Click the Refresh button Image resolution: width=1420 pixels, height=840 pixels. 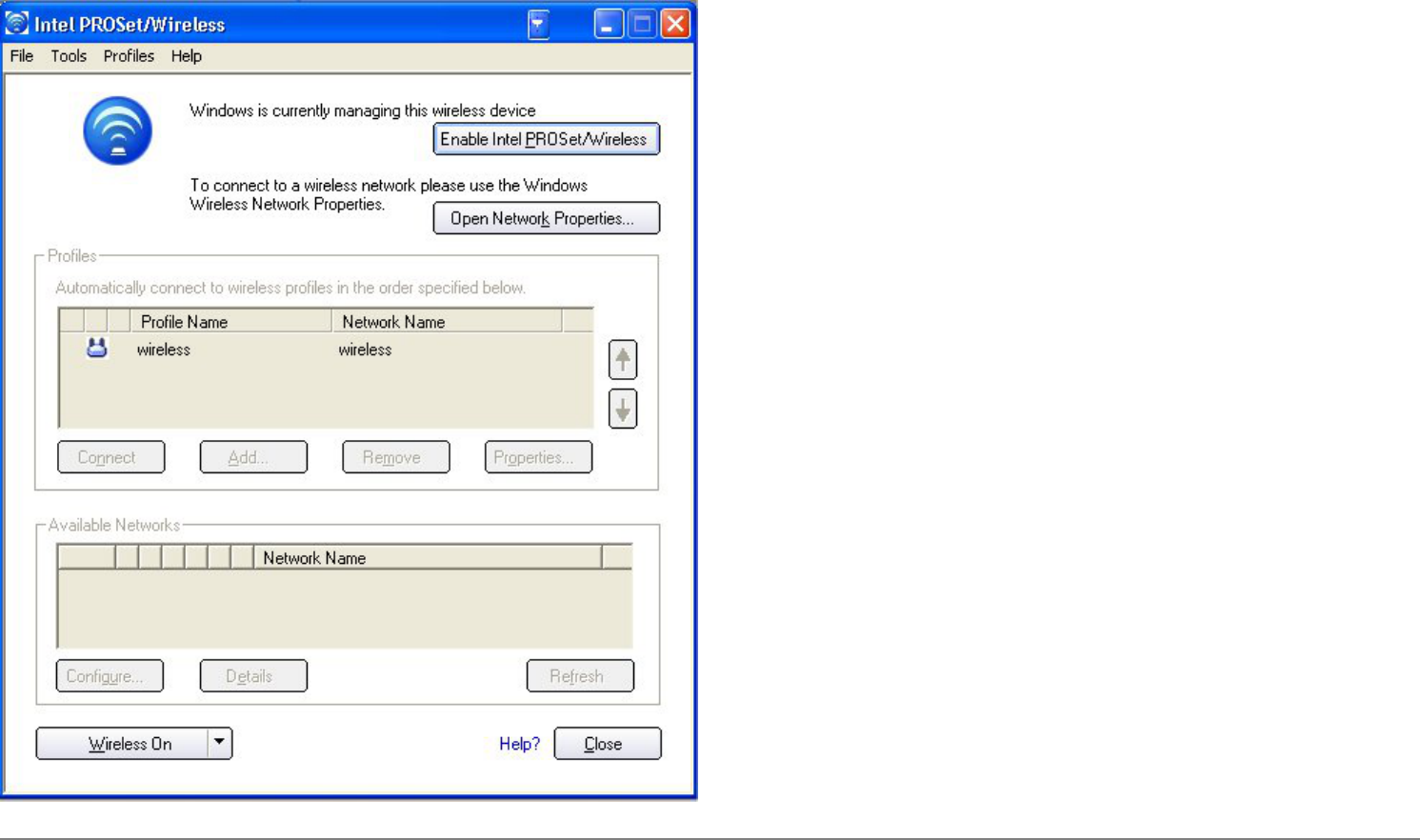580,676
